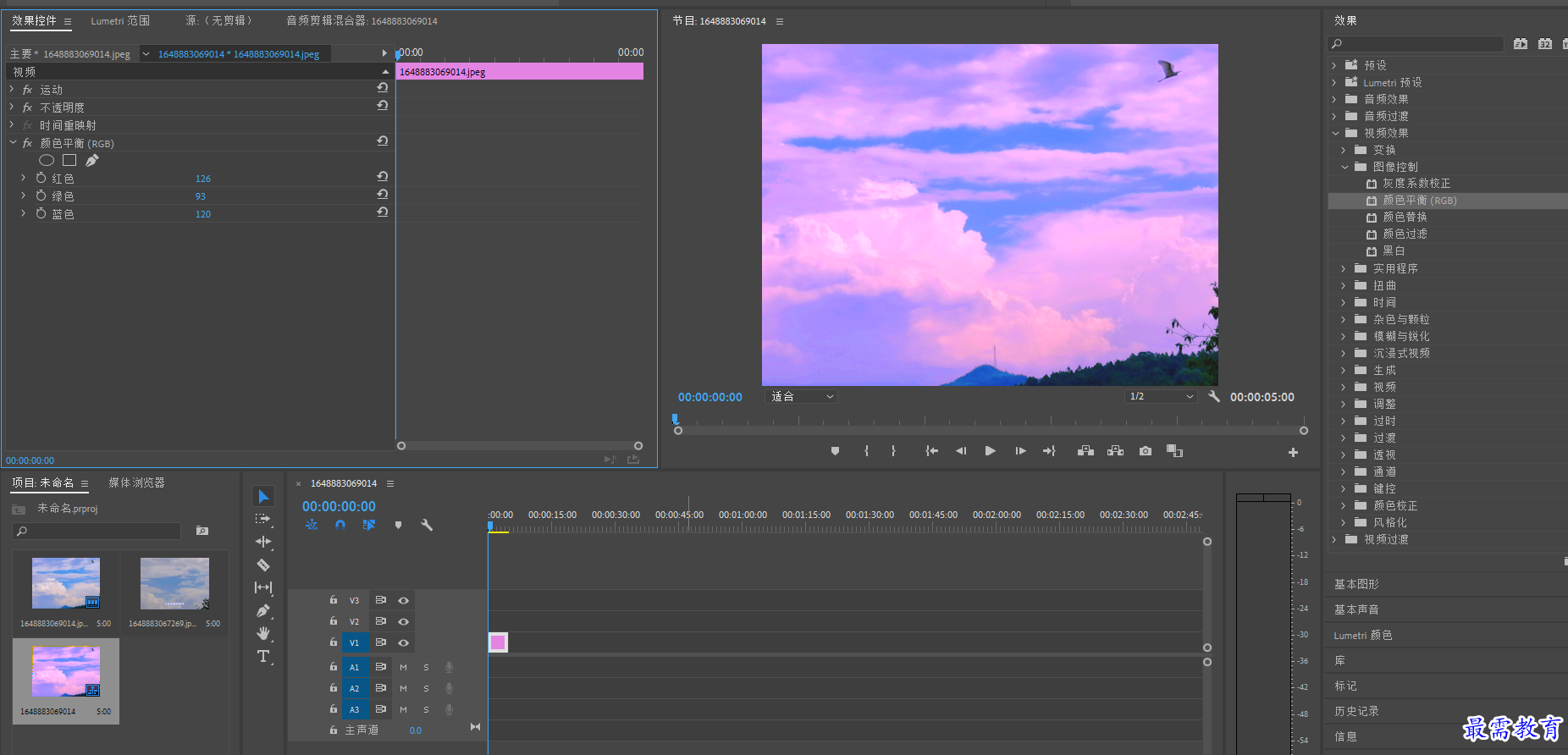Select the Pen tool in tools panel
This screenshot has height=755, width=1568.
[263, 610]
